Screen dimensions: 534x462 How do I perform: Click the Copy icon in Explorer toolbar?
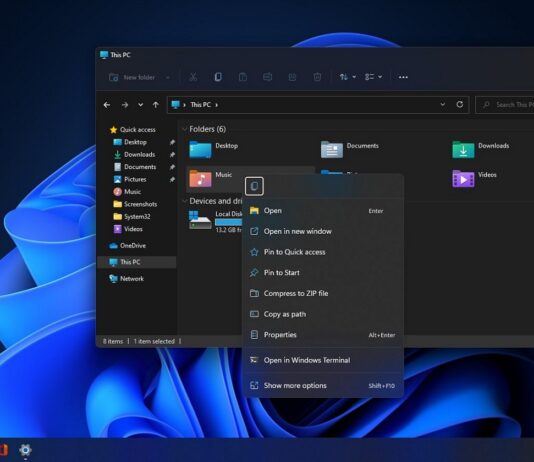click(218, 77)
